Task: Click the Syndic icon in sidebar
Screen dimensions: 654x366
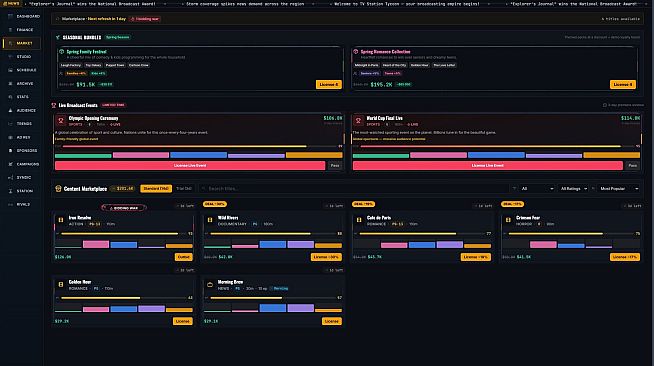Action: coord(10,178)
